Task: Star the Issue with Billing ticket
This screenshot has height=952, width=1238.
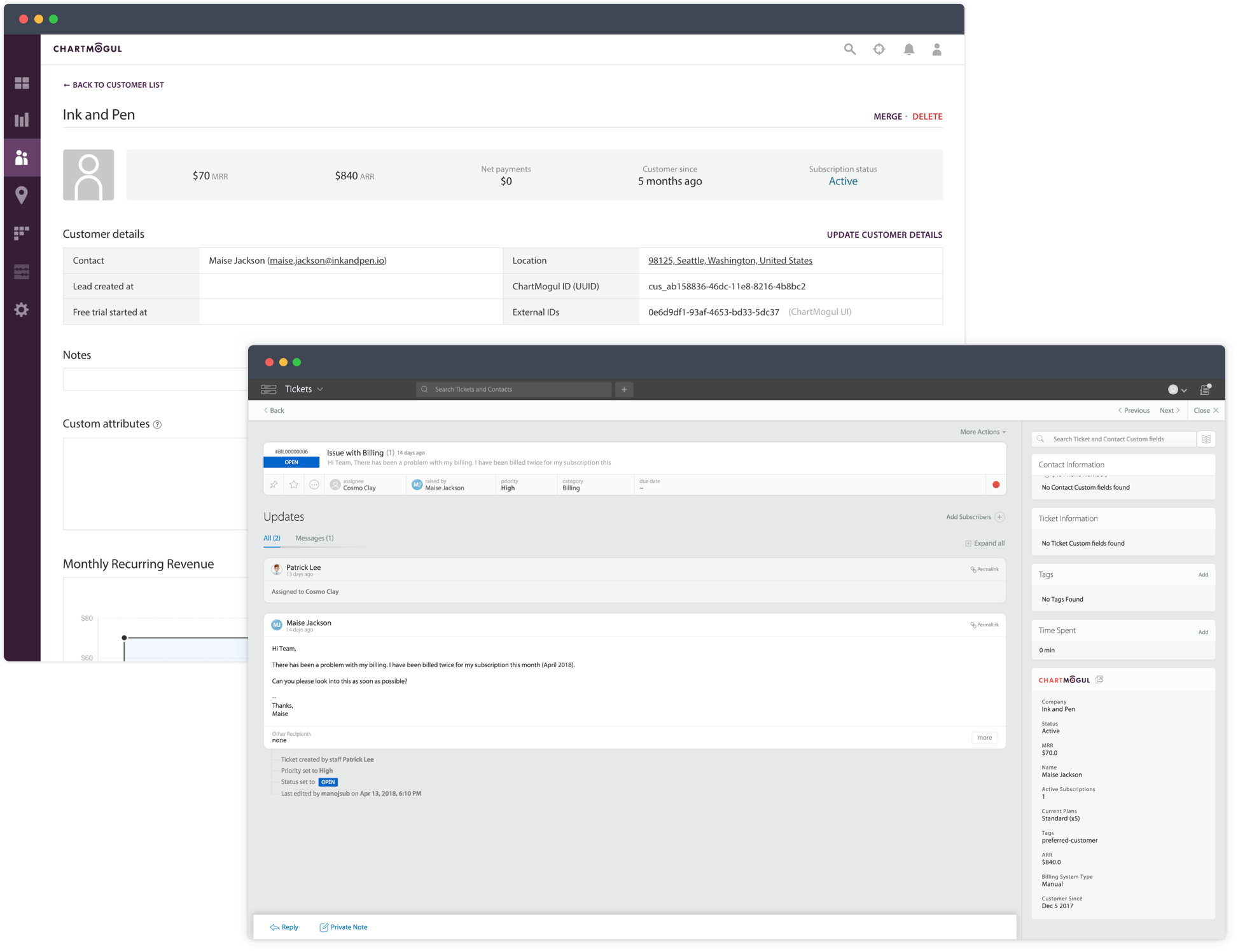Action: (294, 485)
